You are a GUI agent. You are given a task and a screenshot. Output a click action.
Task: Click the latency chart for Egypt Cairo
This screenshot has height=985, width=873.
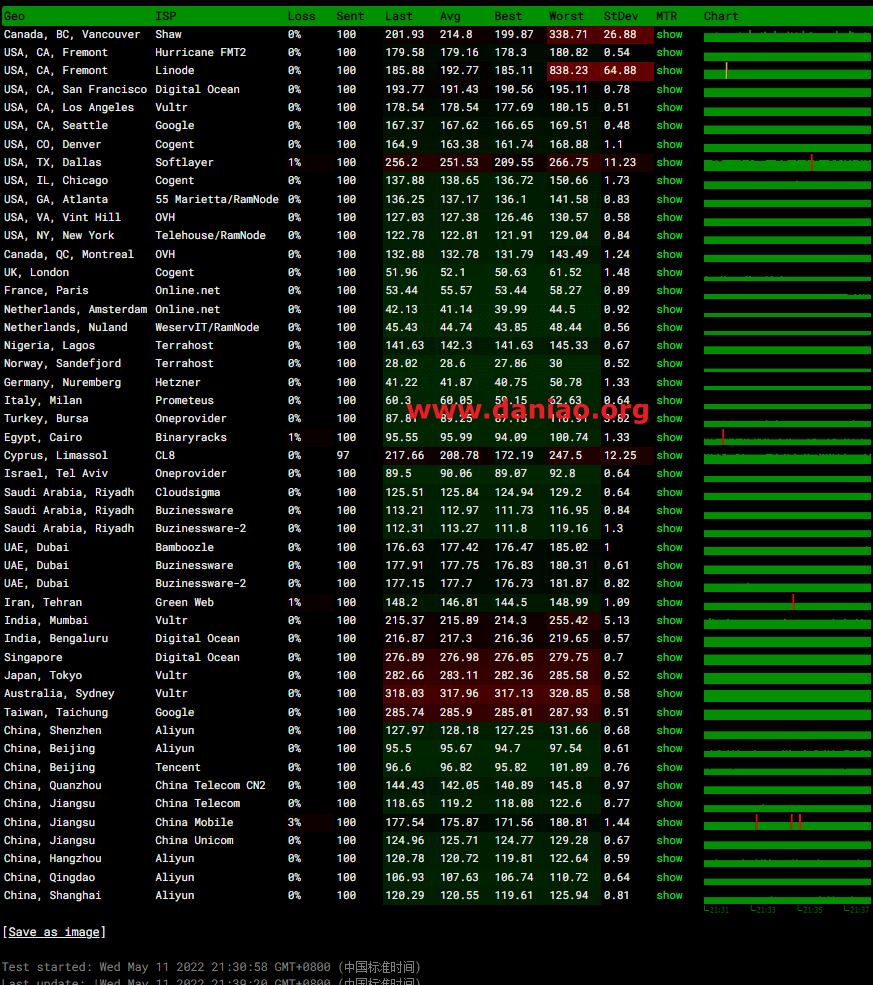coord(787,438)
